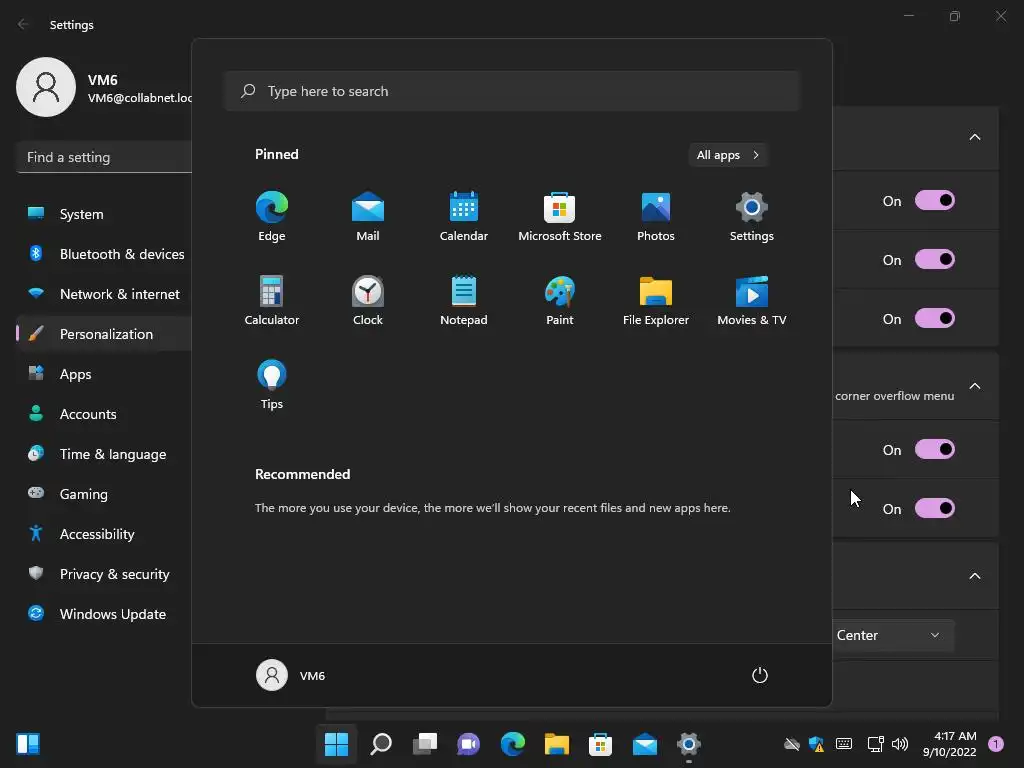Open touch keyboard tray icon
This screenshot has width=1024, height=768.
pos(844,744)
